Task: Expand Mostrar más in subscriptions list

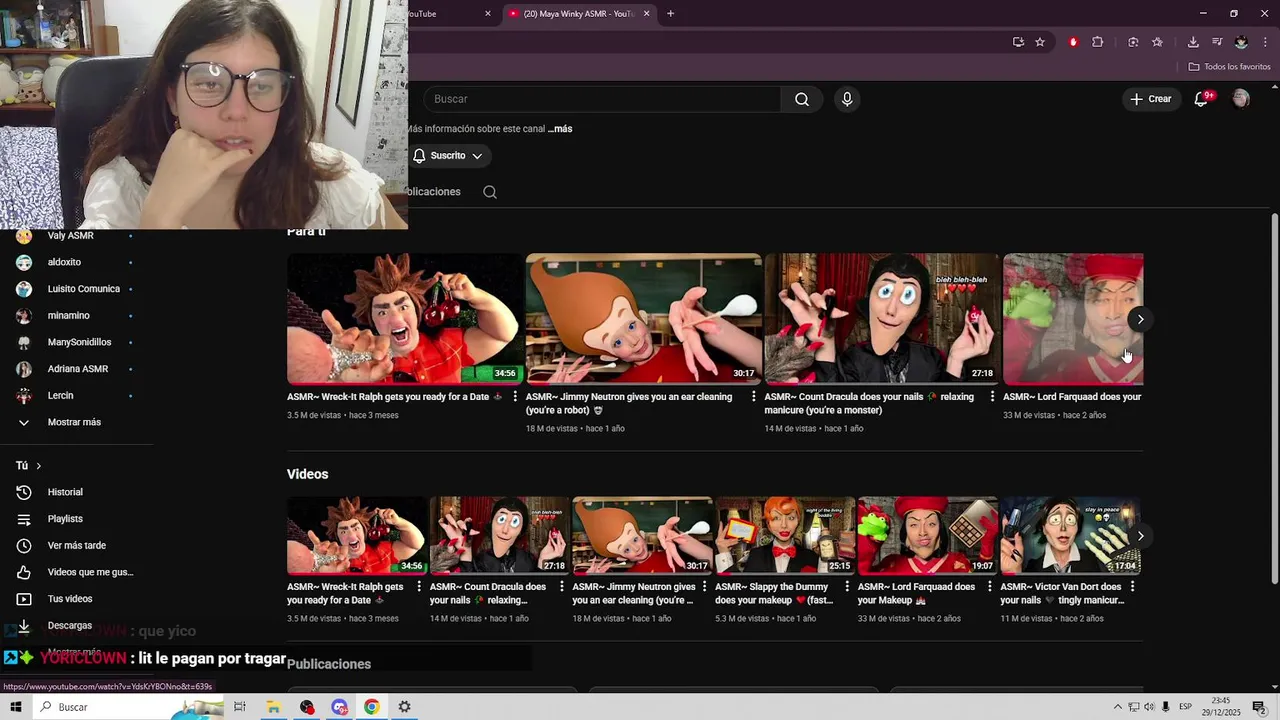Action: (x=76, y=422)
